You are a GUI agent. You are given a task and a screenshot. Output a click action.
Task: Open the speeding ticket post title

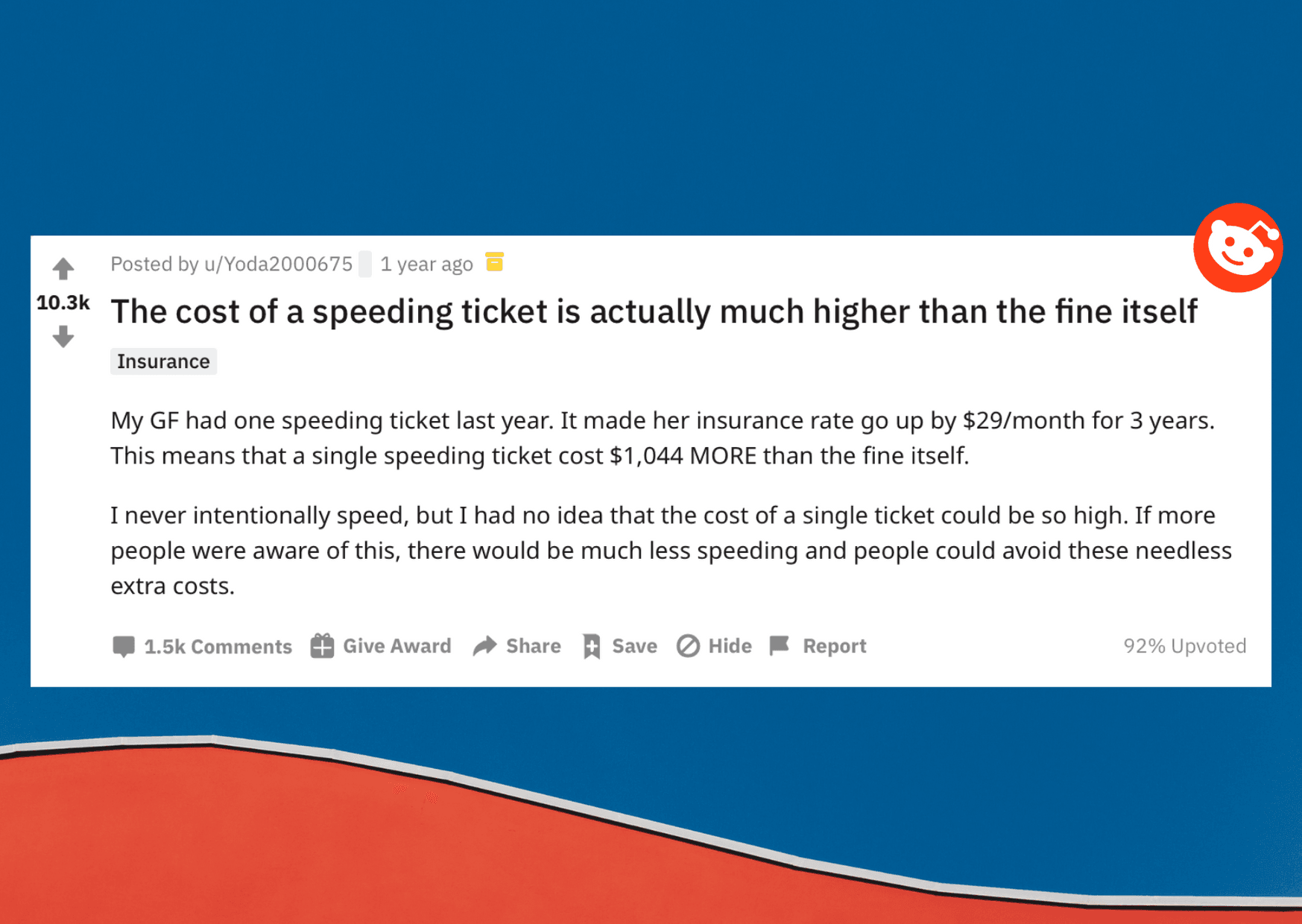tap(654, 311)
